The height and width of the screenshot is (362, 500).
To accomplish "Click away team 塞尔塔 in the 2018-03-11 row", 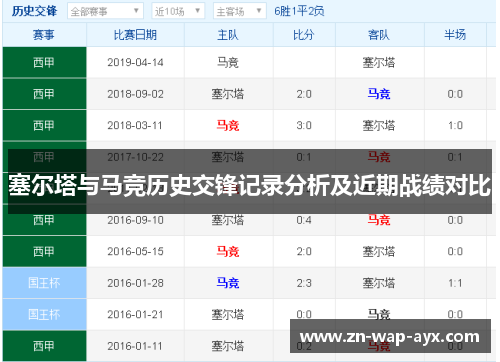I will point(379,125).
